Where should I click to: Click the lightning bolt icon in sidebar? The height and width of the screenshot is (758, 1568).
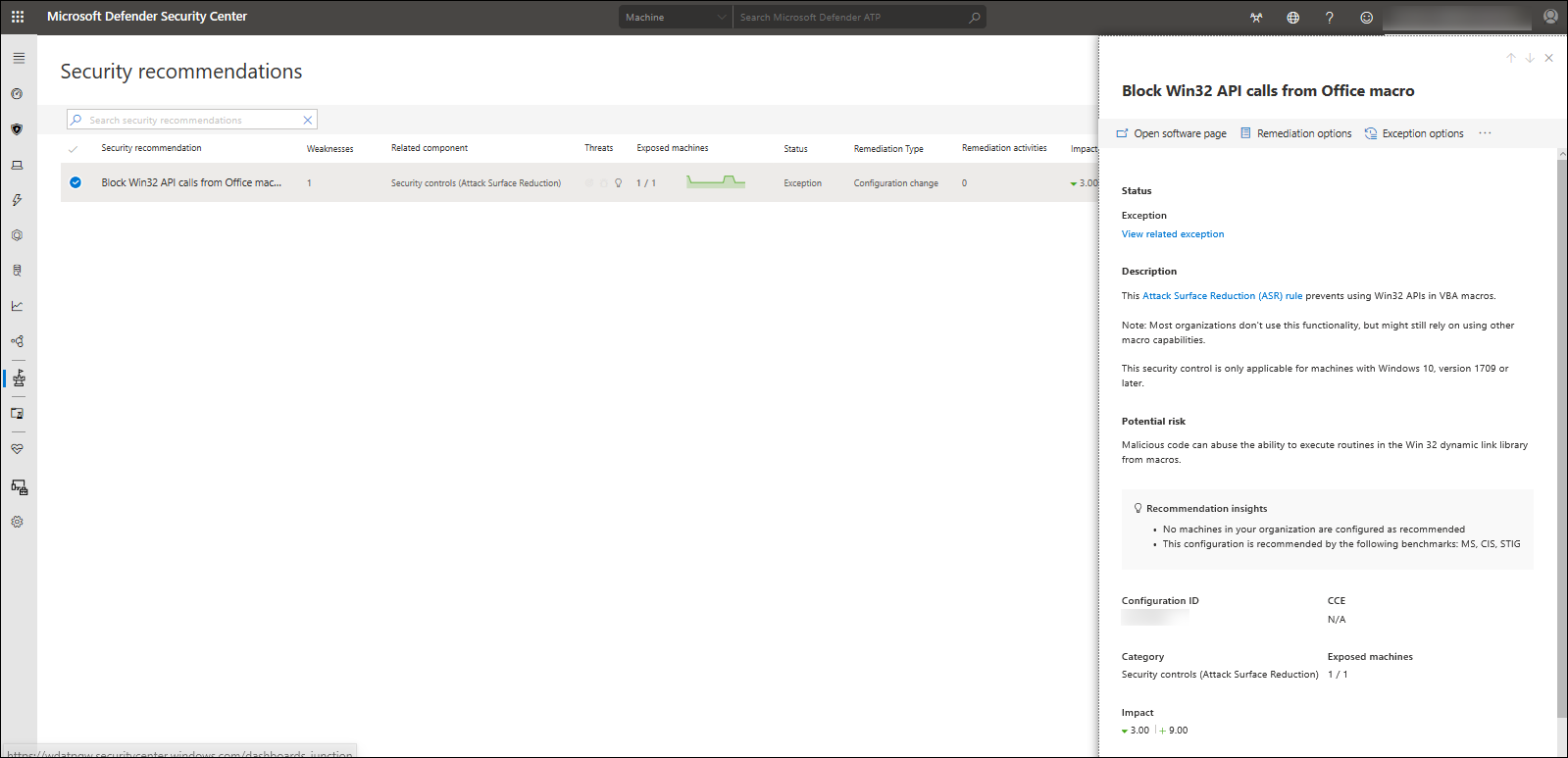17,200
